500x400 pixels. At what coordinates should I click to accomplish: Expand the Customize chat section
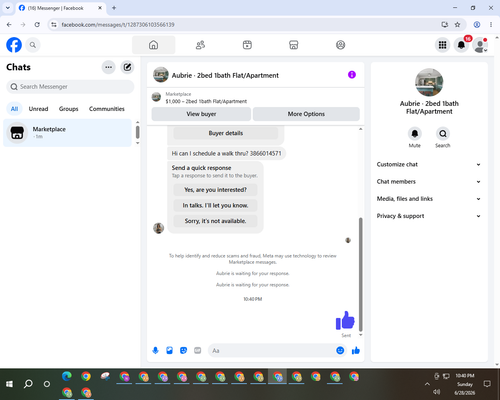pos(429,164)
